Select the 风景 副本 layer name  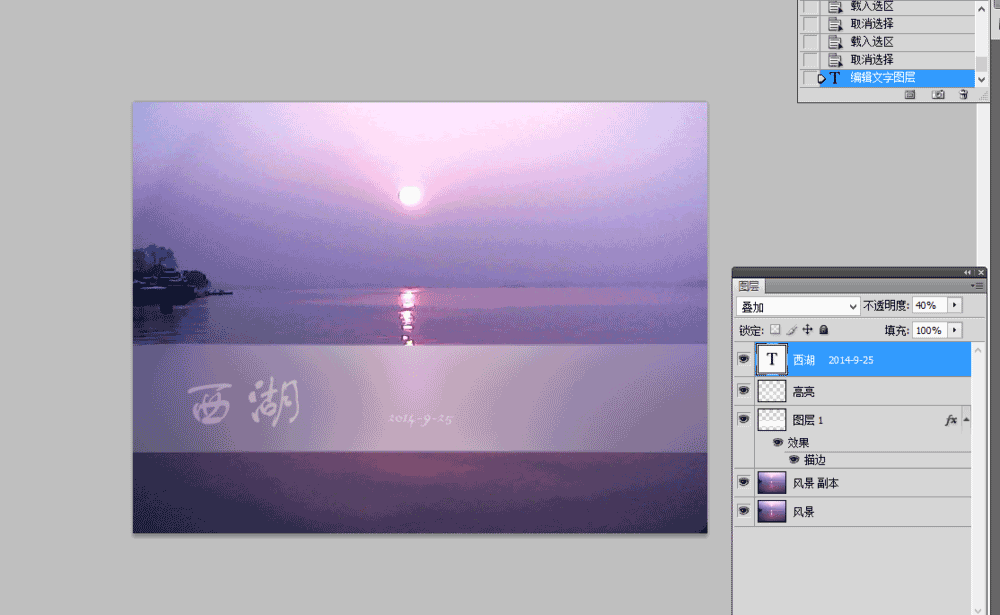(x=816, y=484)
